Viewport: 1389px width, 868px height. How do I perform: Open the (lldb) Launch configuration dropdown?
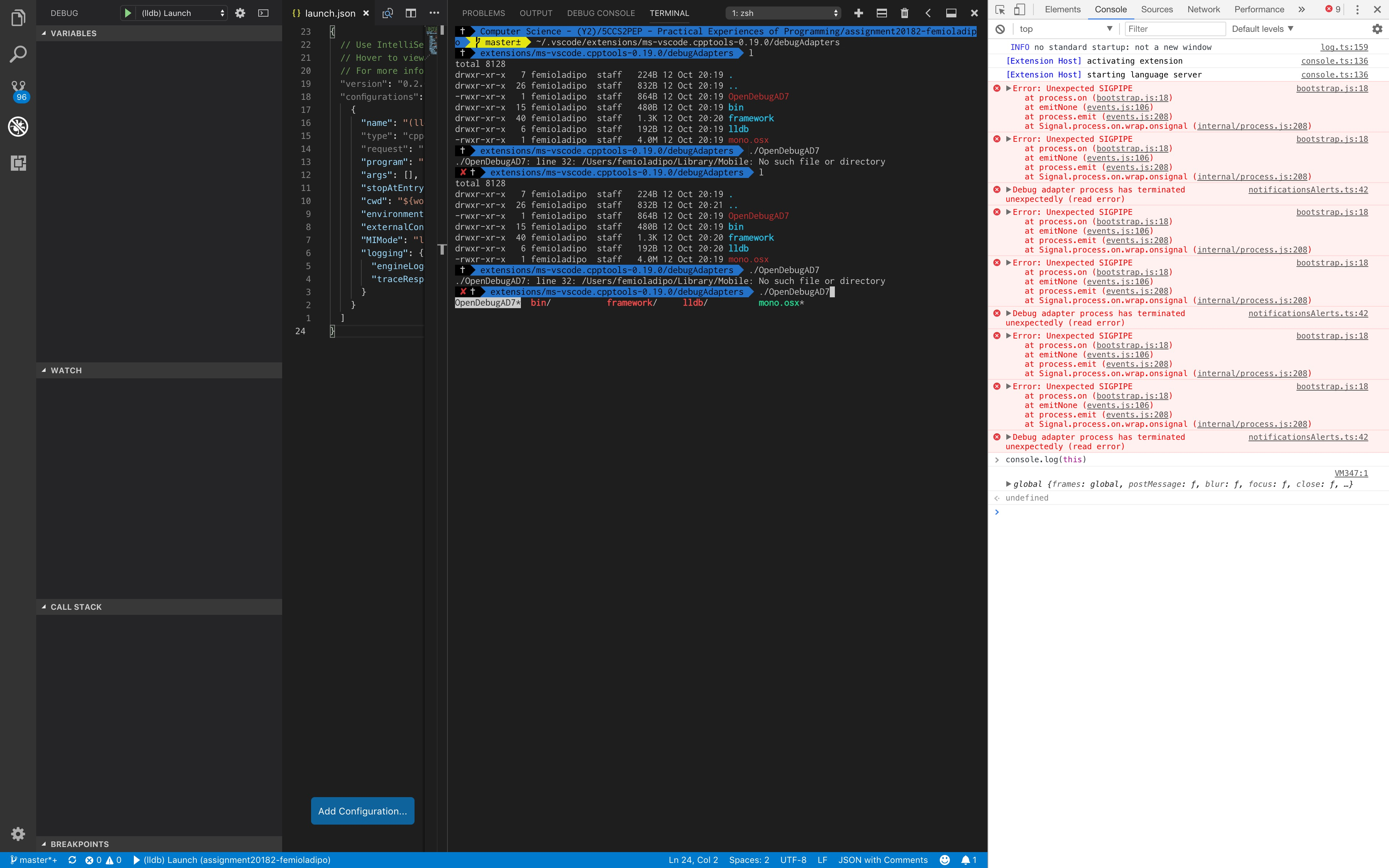[x=181, y=13]
